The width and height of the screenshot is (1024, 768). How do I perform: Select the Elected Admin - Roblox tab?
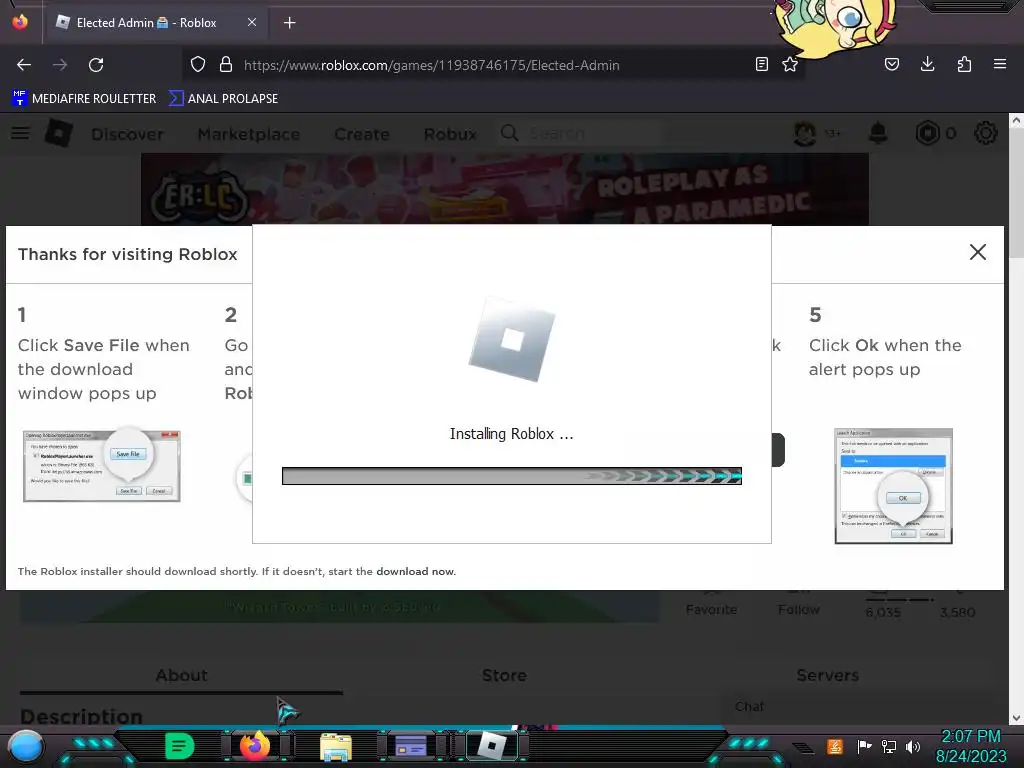click(x=157, y=23)
